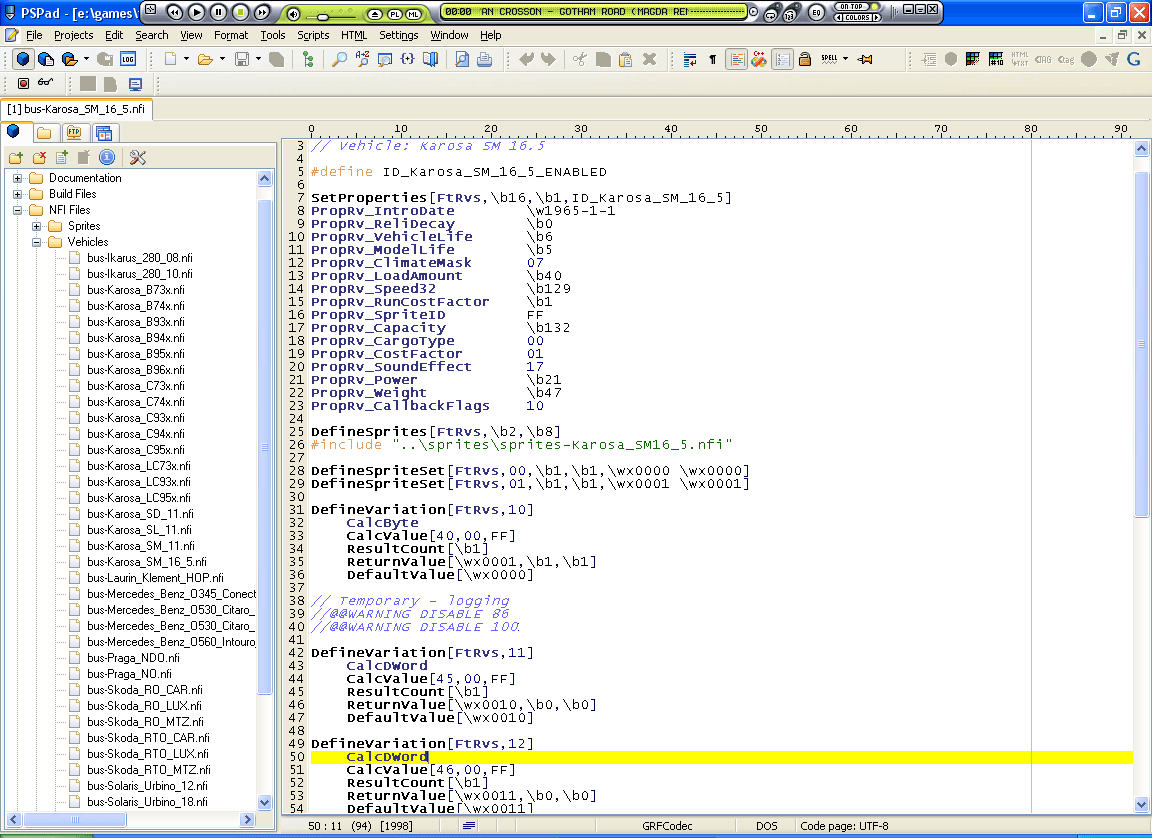Toggle show special characters pilcrow
This screenshot has height=838, width=1152.
pyautogui.click(x=713, y=59)
